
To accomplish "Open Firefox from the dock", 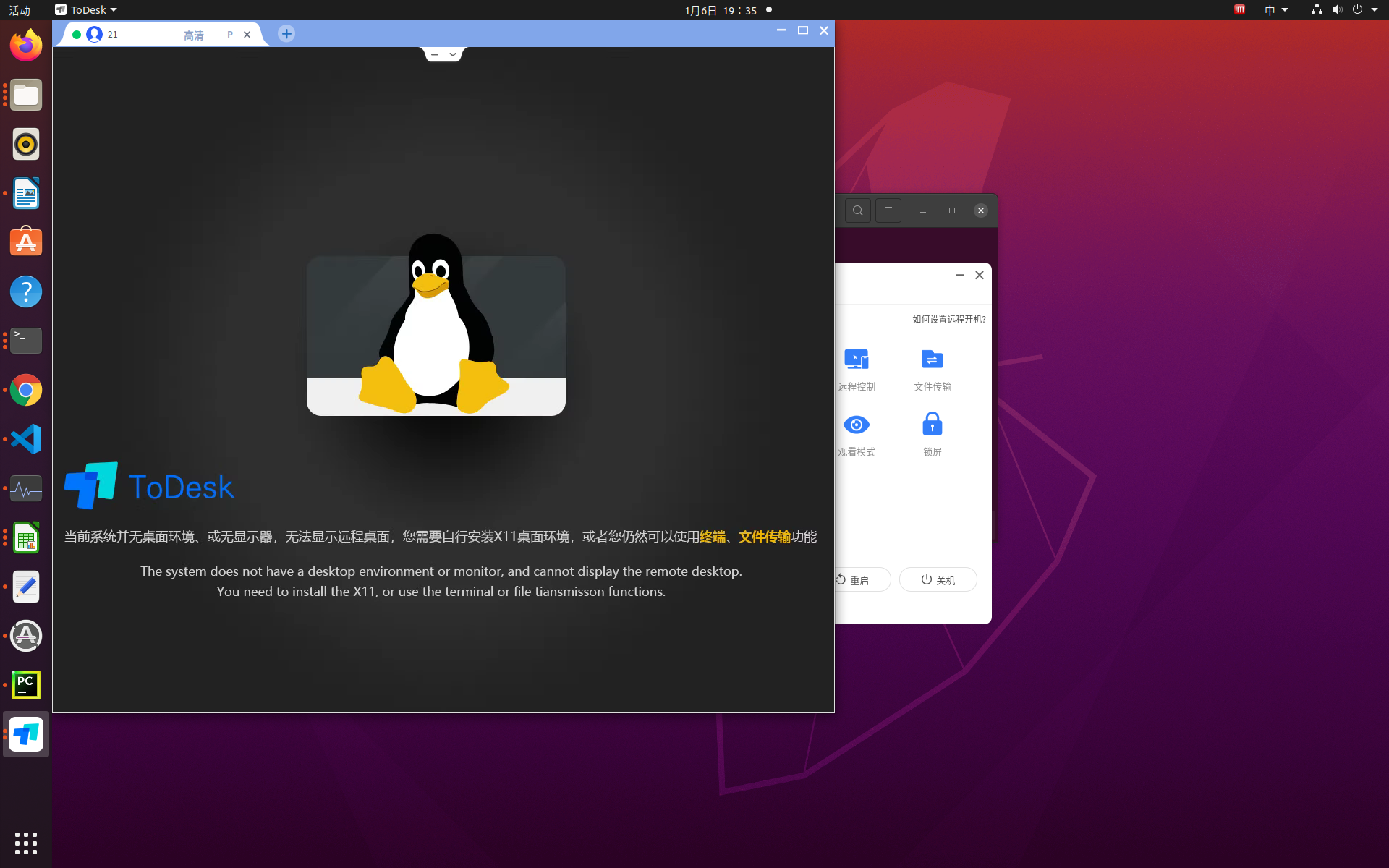I will [26, 46].
